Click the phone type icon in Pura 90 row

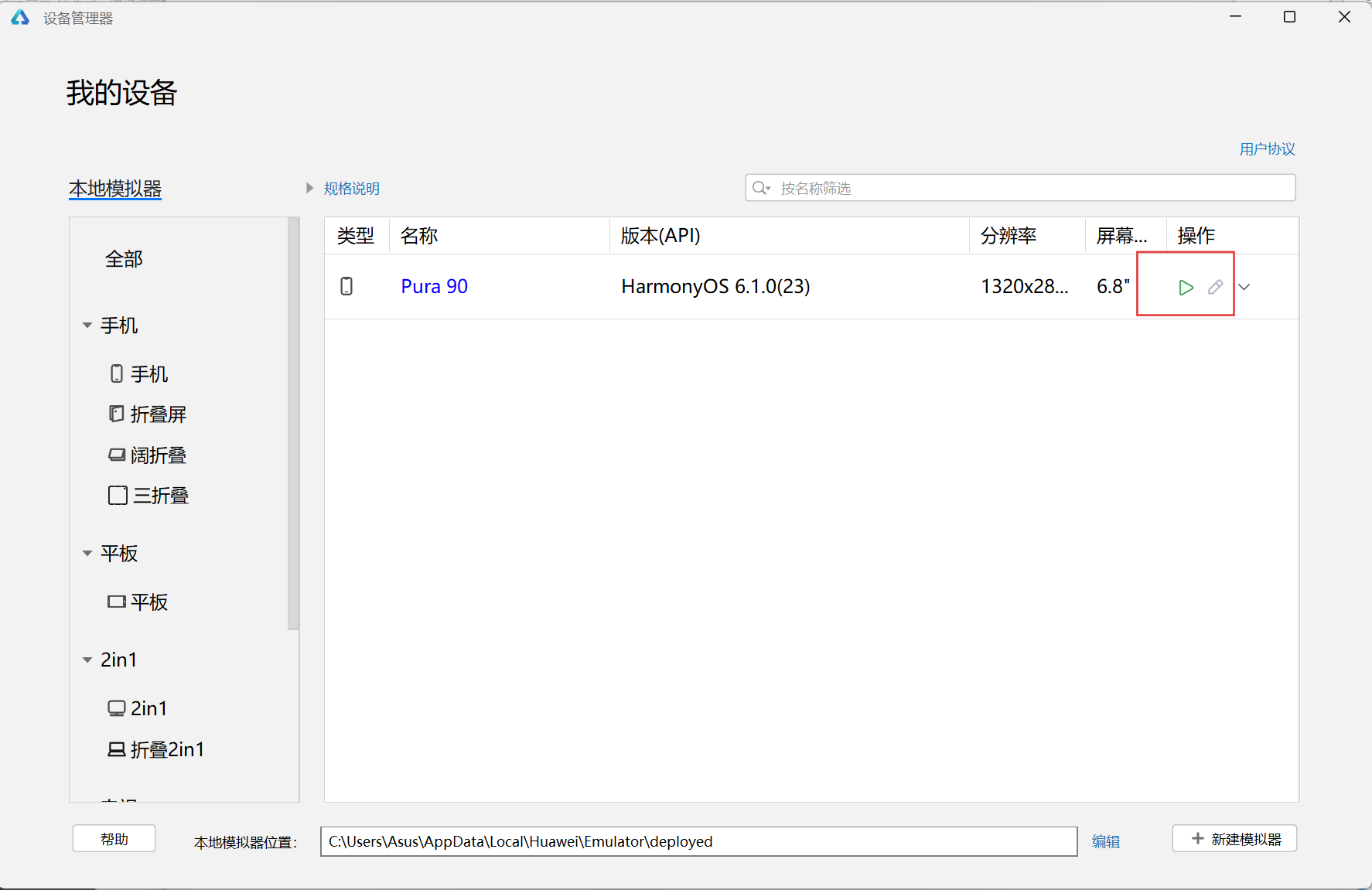(346, 286)
